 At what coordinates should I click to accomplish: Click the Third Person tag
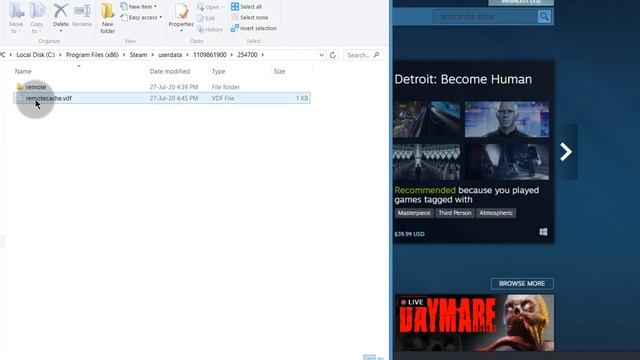coord(455,213)
